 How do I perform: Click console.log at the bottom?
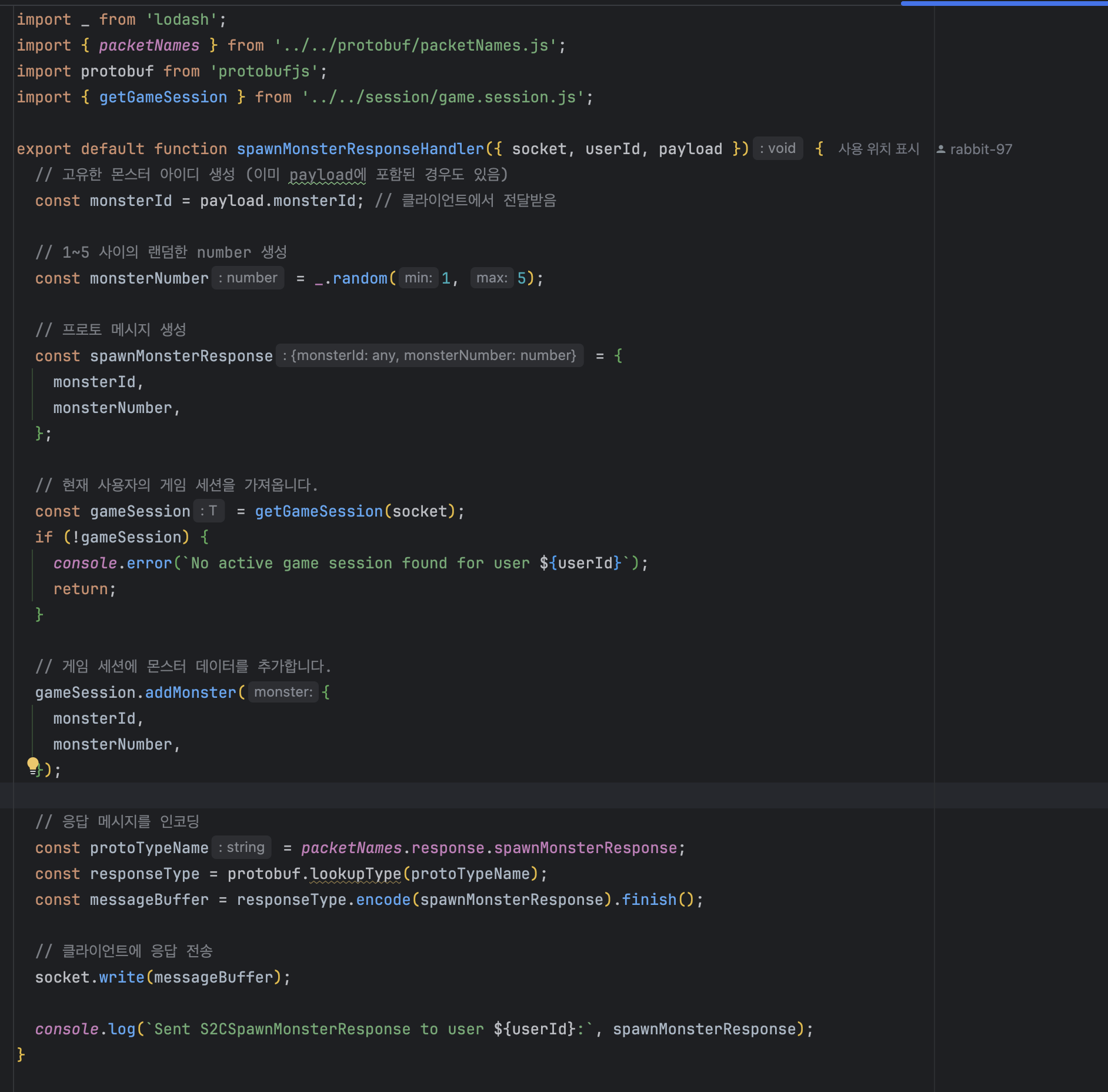pyautogui.click(x=85, y=1030)
